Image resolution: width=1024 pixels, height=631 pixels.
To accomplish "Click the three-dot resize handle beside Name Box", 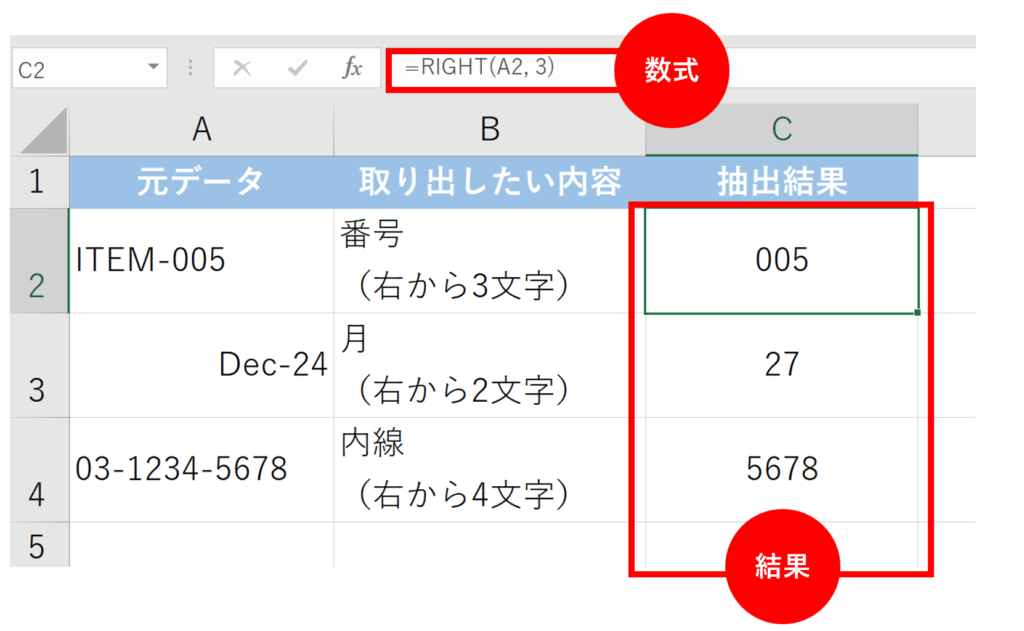I will point(190,68).
